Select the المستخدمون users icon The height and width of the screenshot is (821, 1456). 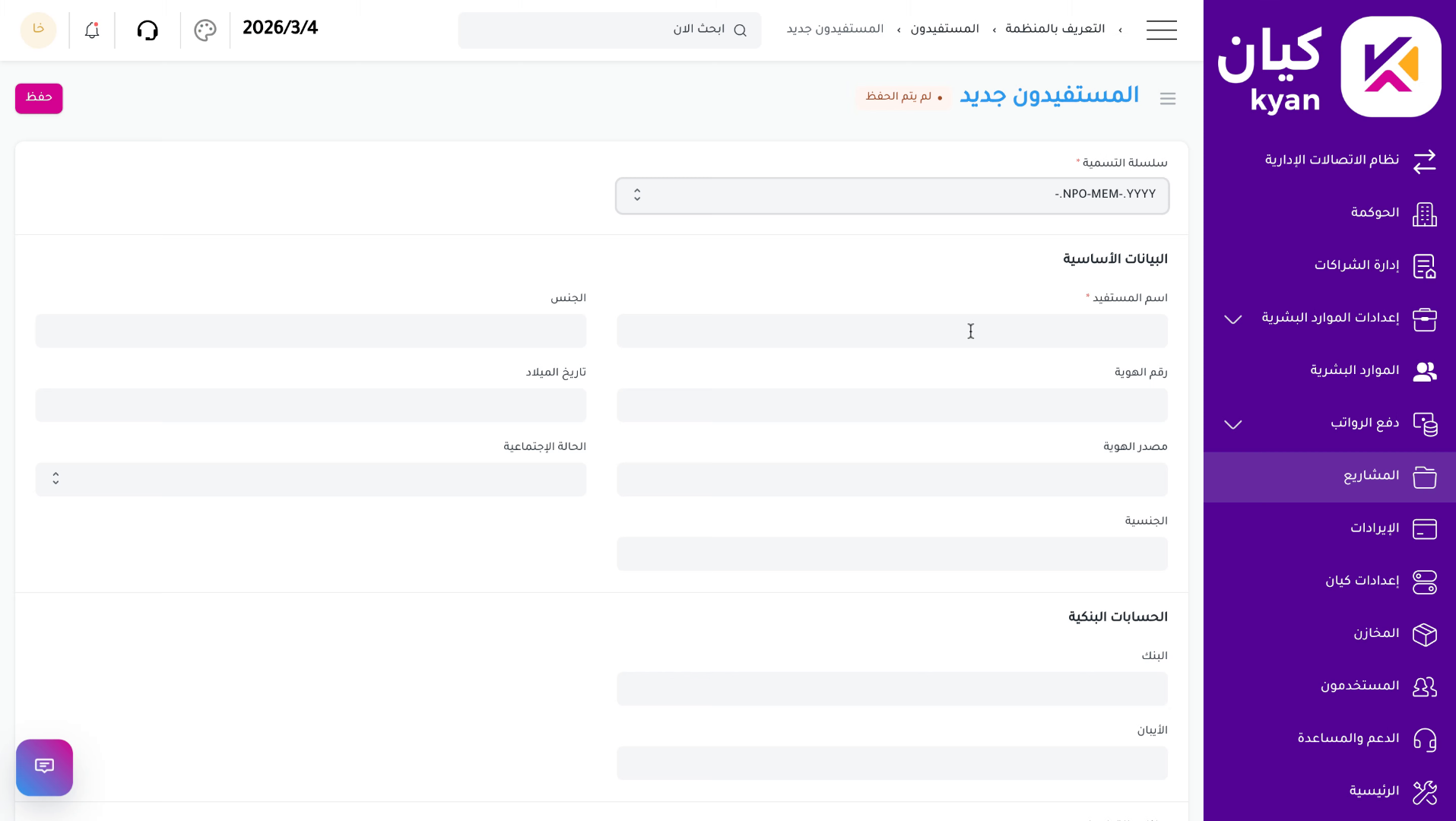click(x=1425, y=686)
